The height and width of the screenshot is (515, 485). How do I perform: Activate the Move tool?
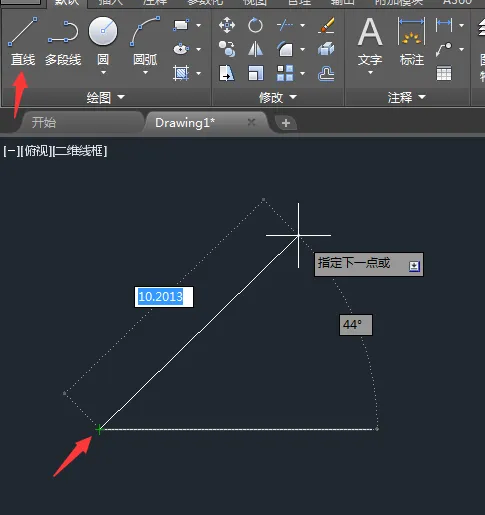[227, 25]
